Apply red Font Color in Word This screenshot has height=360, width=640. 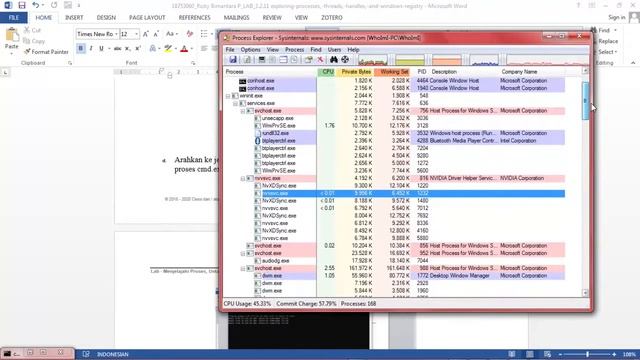click(x=184, y=49)
